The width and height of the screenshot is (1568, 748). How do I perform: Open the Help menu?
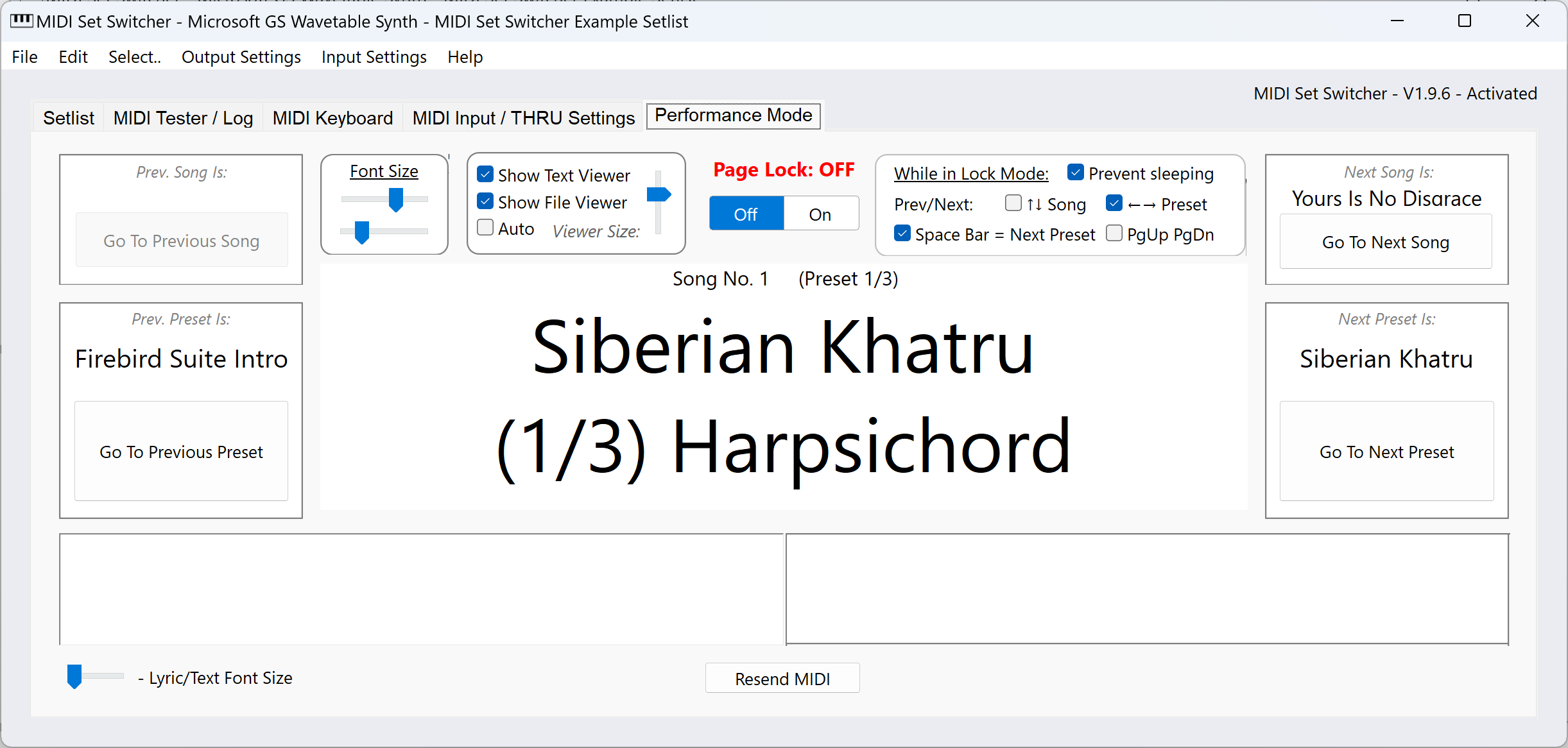[x=465, y=56]
